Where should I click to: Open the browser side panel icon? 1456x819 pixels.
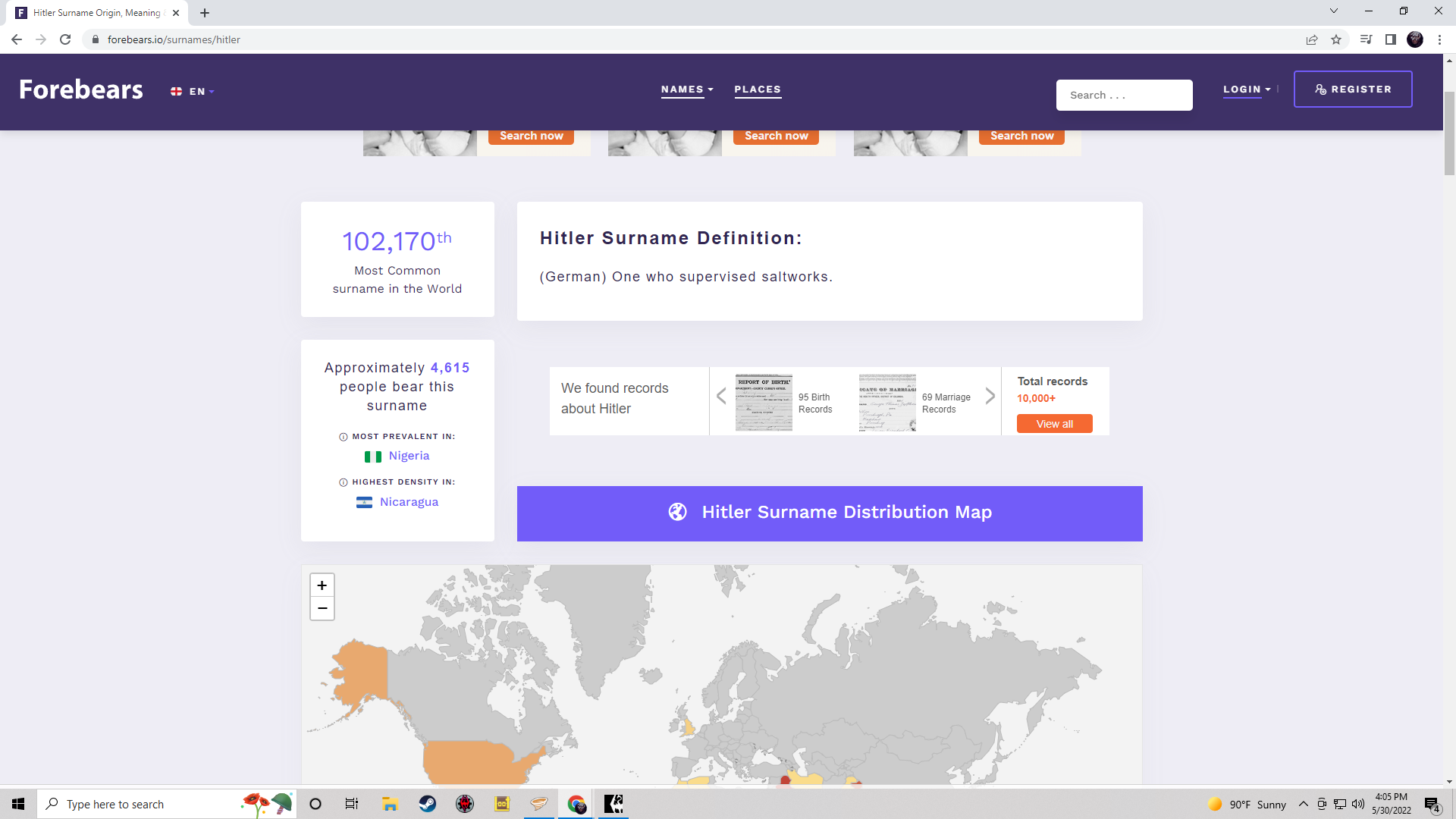(x=1391, y=39)
